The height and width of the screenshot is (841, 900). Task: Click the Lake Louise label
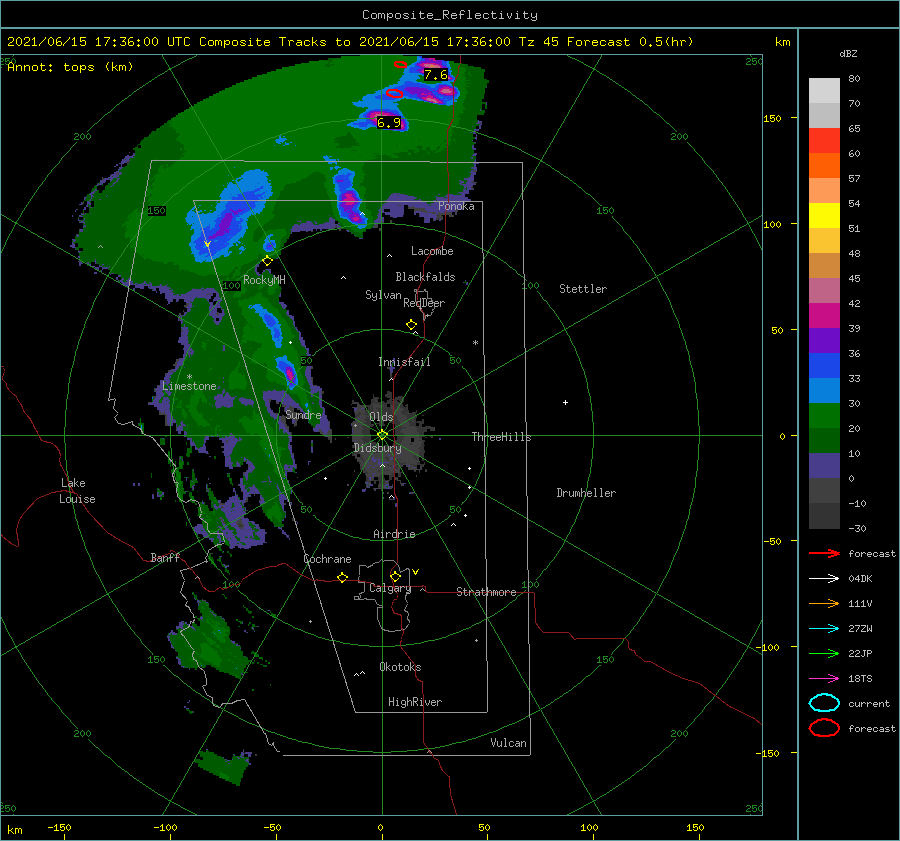[x=78, y=491]
